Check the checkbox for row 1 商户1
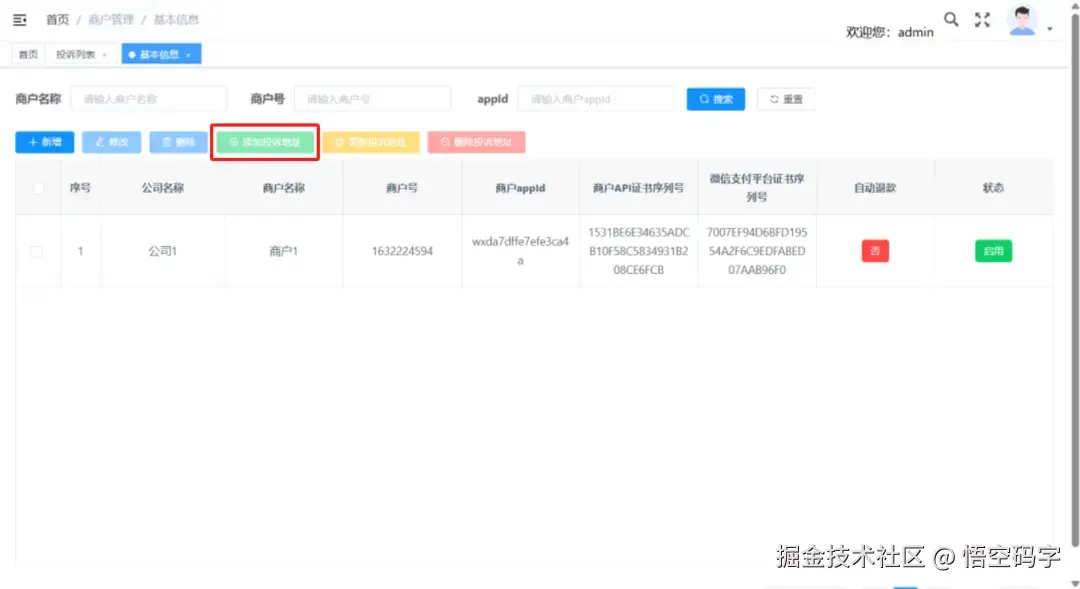The image size is (1080, 589). click(37, 251)
